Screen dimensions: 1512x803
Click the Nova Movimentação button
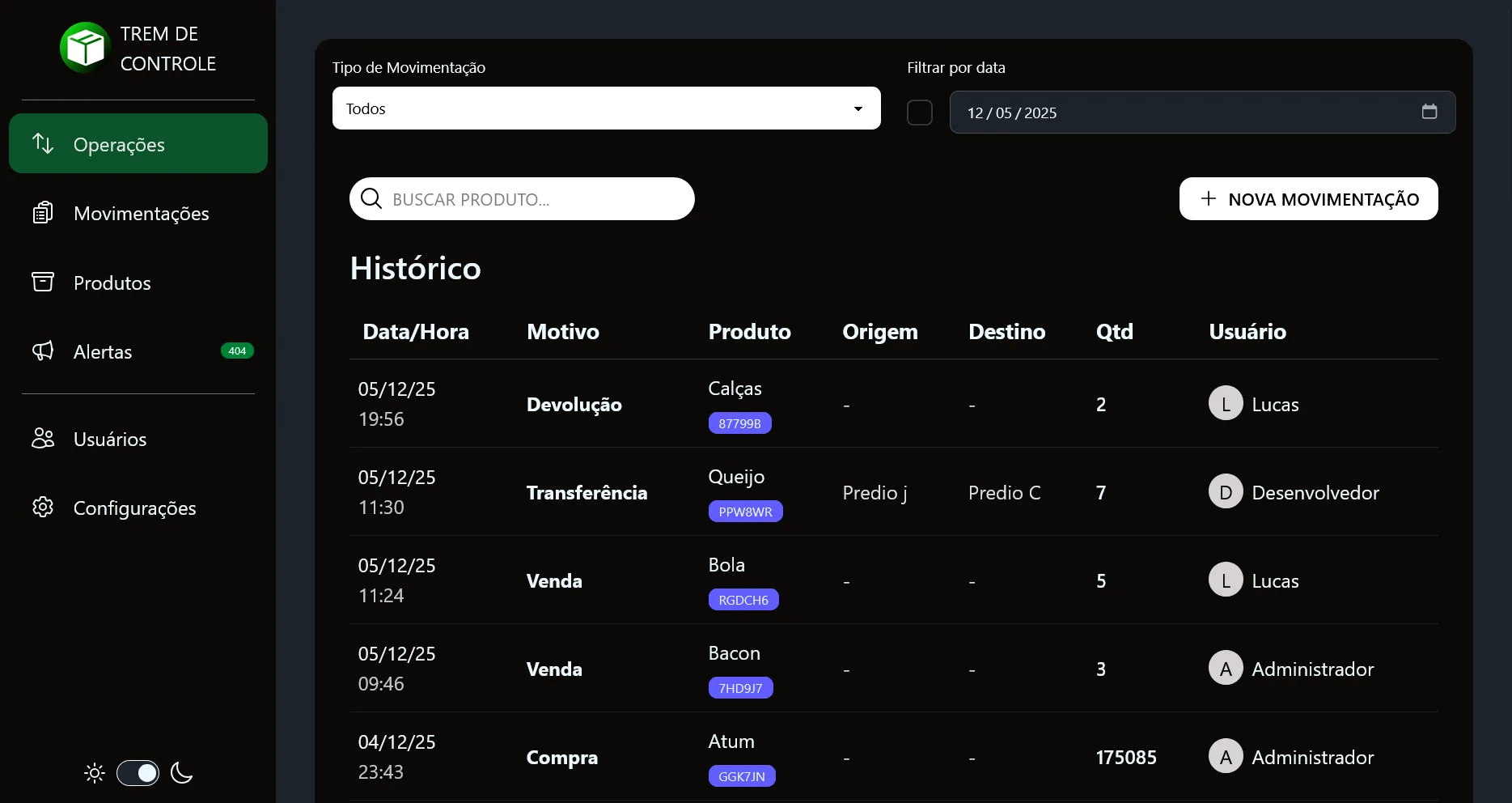click(1309, 199)
